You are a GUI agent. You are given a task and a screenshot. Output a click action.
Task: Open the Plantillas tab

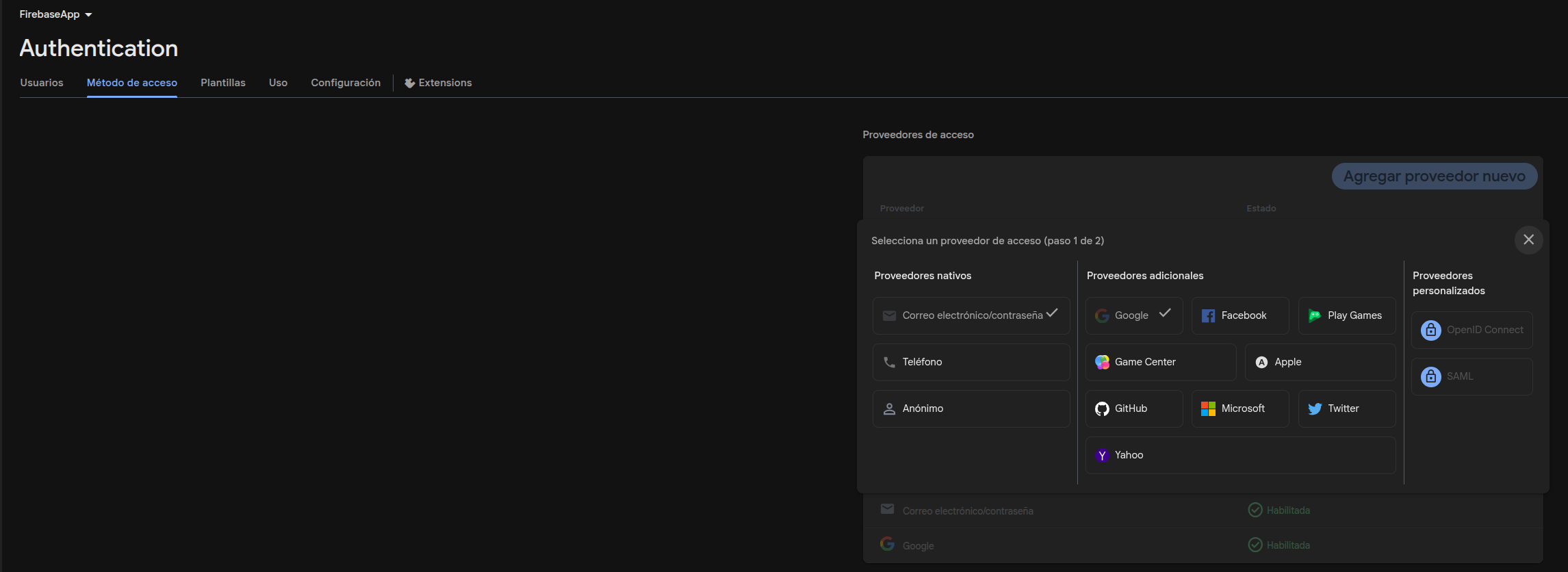pos(222,83)
